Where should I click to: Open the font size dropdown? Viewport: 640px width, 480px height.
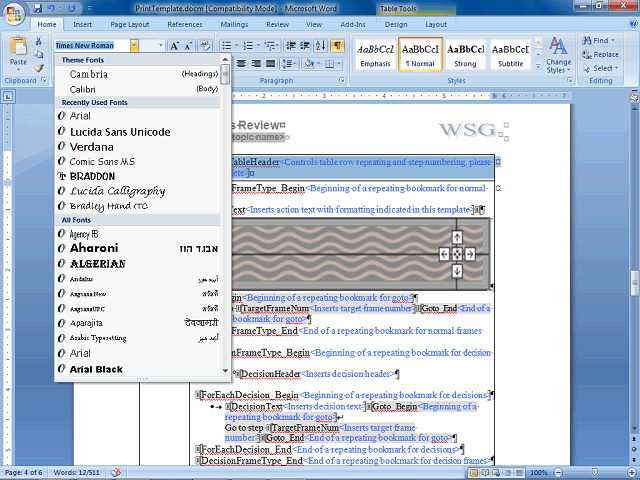coord(160,45)
